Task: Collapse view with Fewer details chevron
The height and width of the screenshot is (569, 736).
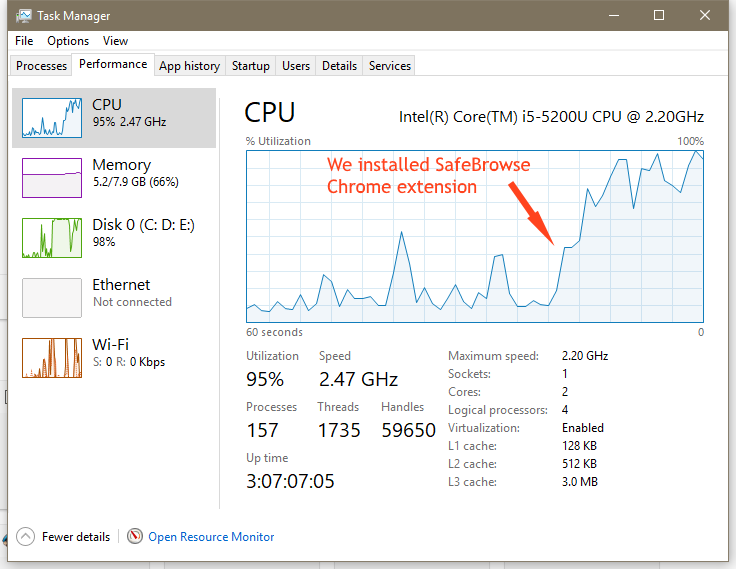Action: coord(26,537)
